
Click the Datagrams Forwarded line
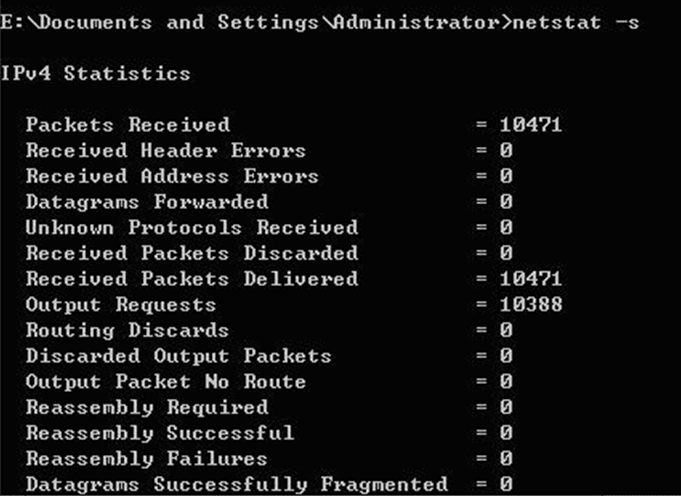coord(269,202)
